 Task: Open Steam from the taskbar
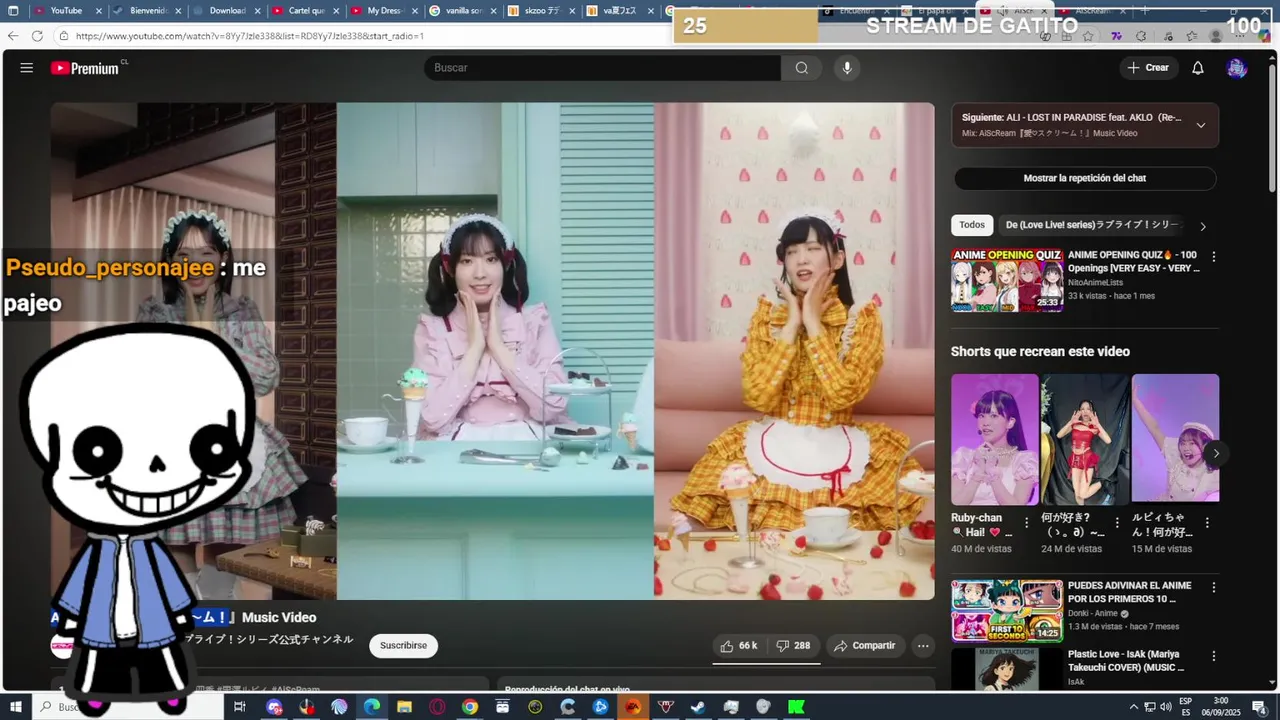click(x=698, y=707)
